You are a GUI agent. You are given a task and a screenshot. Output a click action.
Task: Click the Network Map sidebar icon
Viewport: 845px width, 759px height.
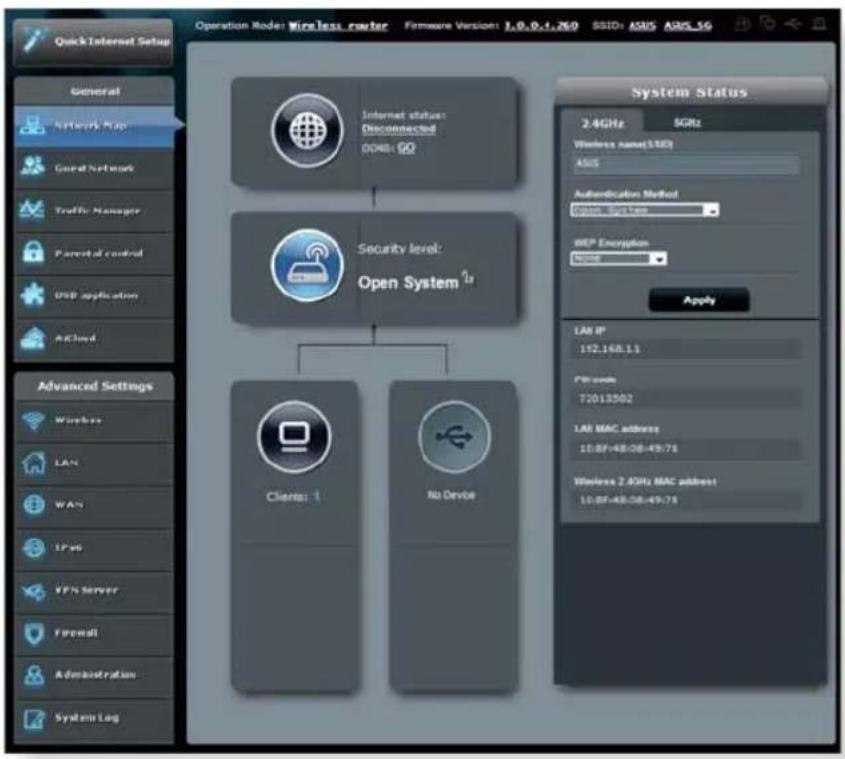tap(32, 125)
